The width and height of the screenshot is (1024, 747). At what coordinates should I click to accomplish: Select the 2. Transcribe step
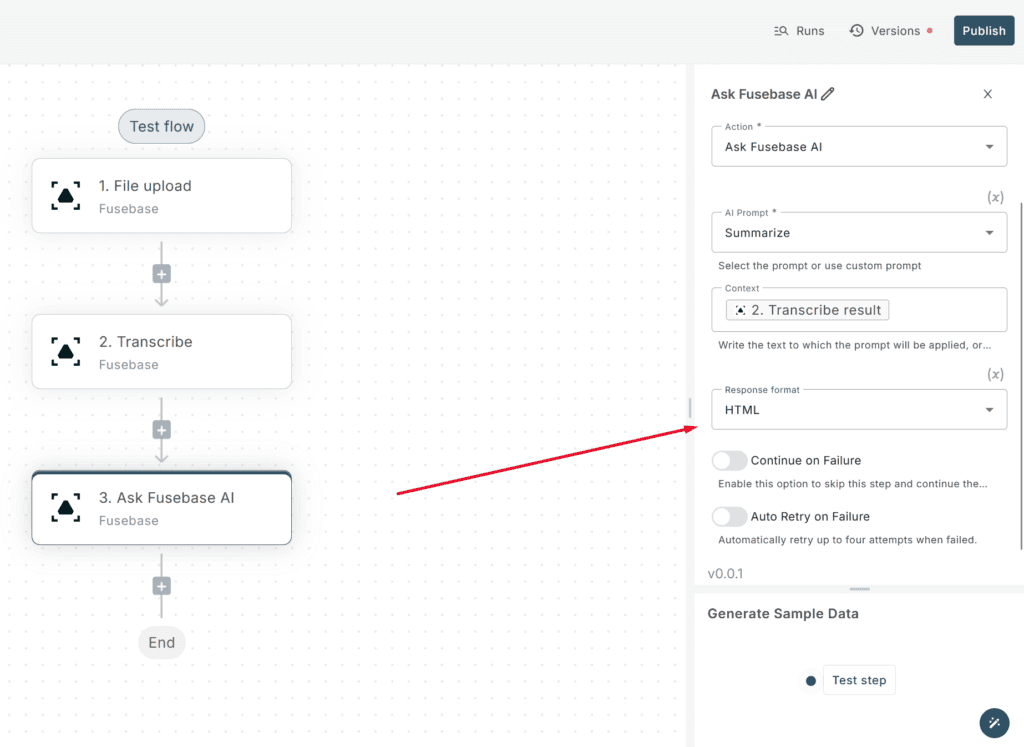(161, 352)
